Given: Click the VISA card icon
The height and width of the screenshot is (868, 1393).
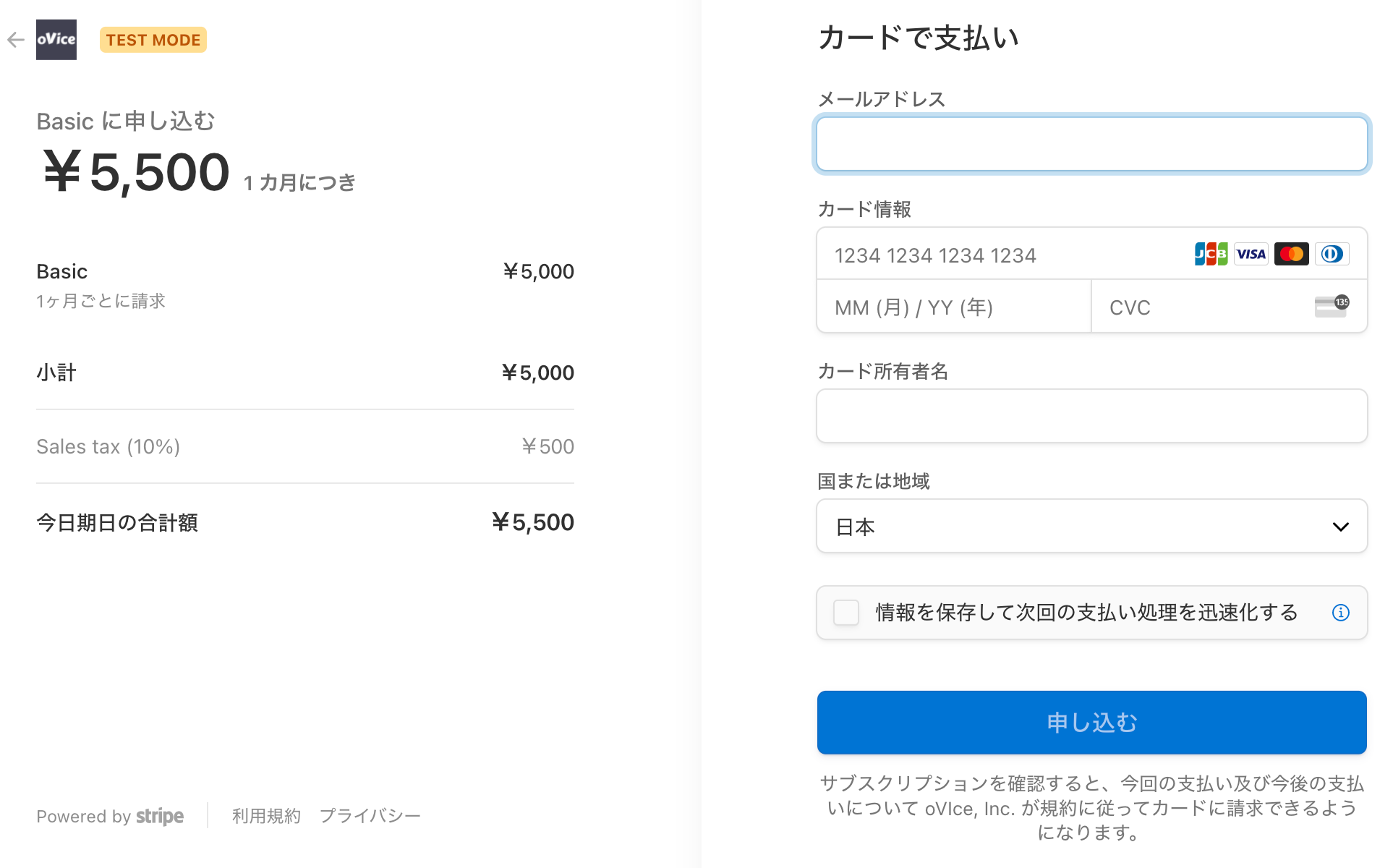Looking at the screenshot, I should [1251, 254].
